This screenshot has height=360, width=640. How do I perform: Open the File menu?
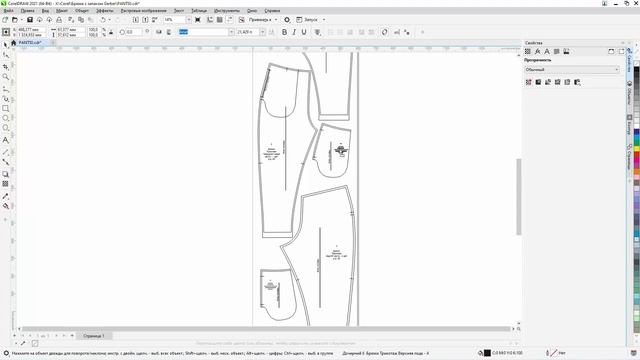pos(9,11)
